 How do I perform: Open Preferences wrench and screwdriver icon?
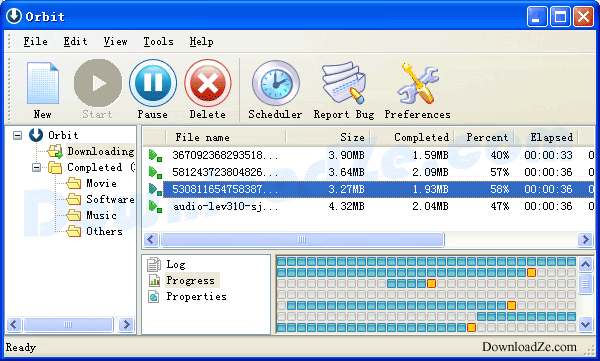click(x=417, y=83)
